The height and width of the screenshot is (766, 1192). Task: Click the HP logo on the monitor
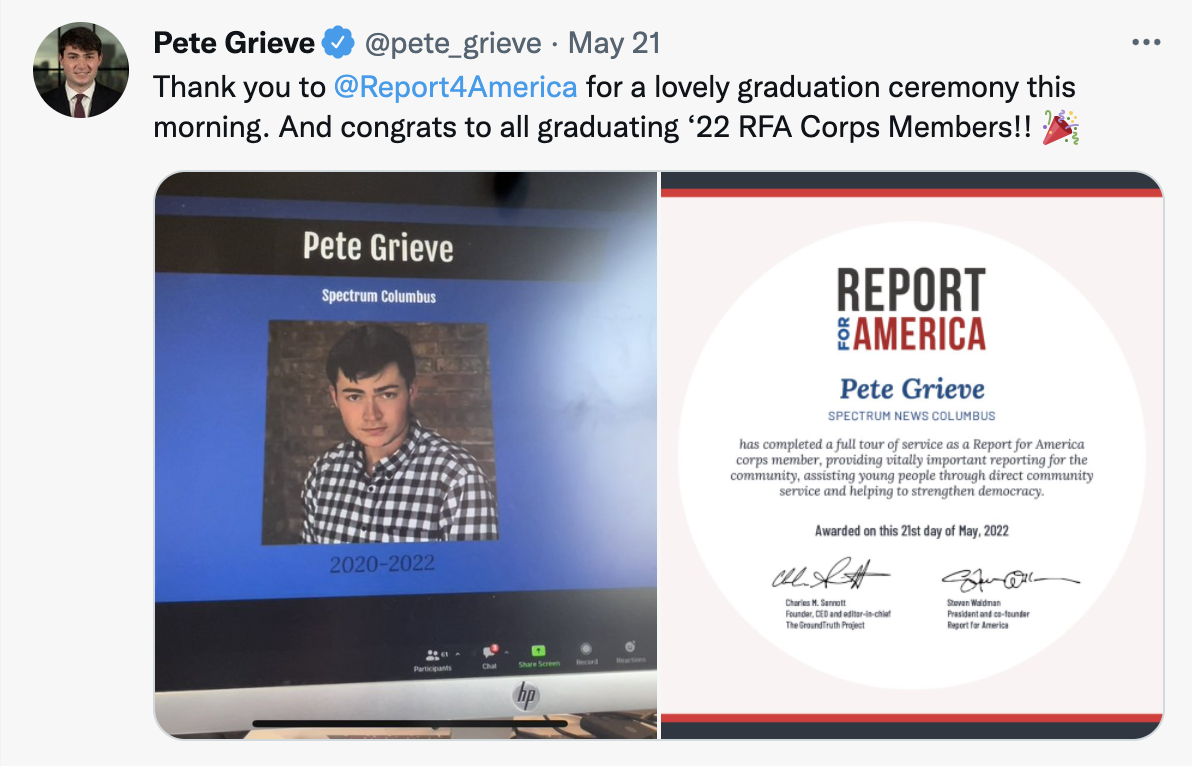pyautogui.click(x=526, y=694)
